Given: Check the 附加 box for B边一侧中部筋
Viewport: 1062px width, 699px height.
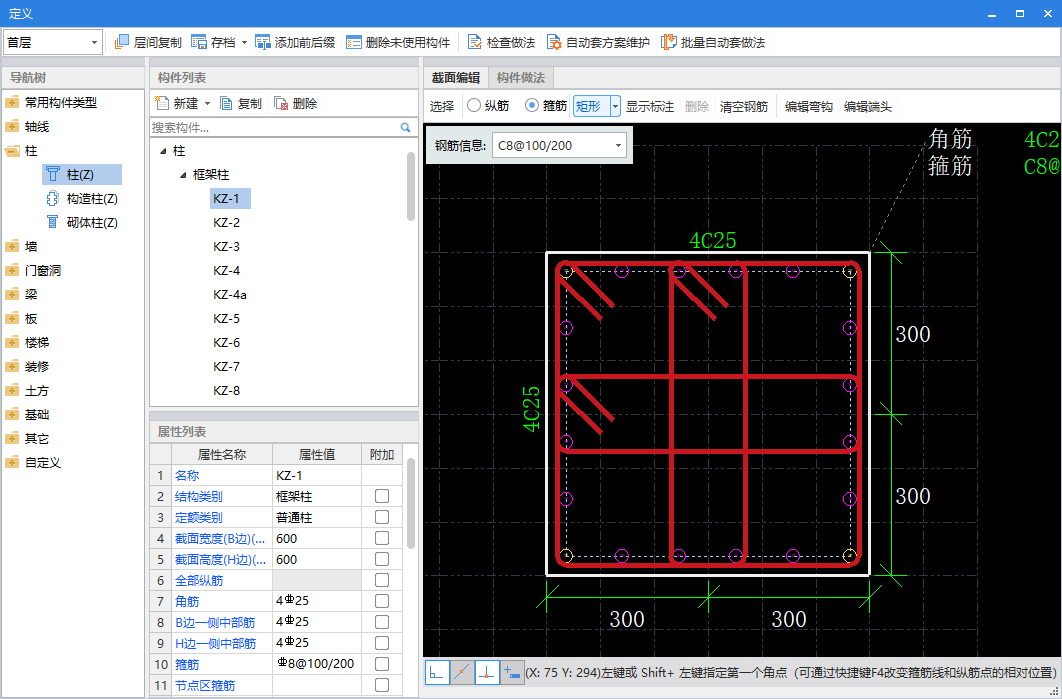Looking at the screenshot, I should pyautogui.click(x=382, y=622).
